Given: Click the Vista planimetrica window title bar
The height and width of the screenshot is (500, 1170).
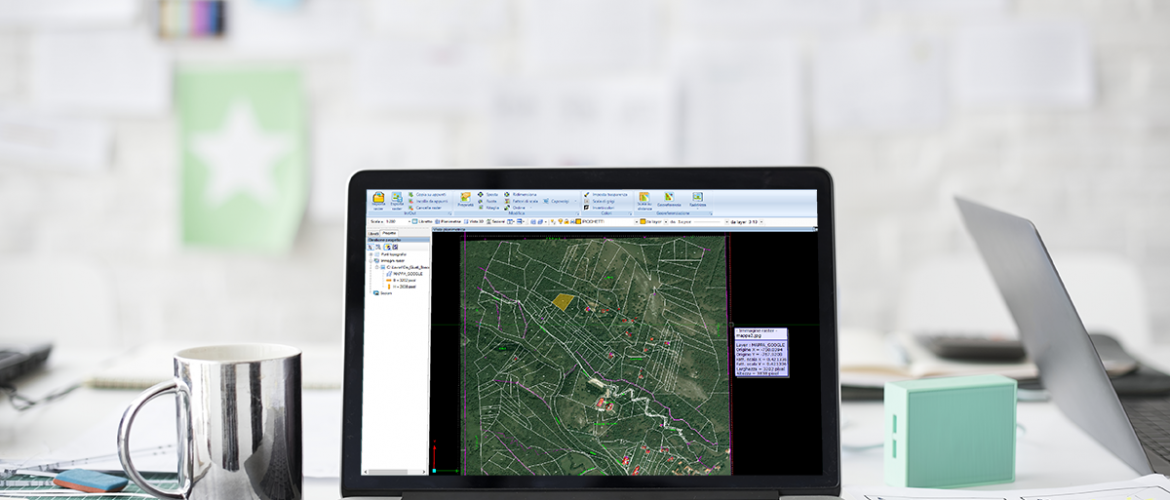Looking at the screenshot, I should click(x=623, y=229).
